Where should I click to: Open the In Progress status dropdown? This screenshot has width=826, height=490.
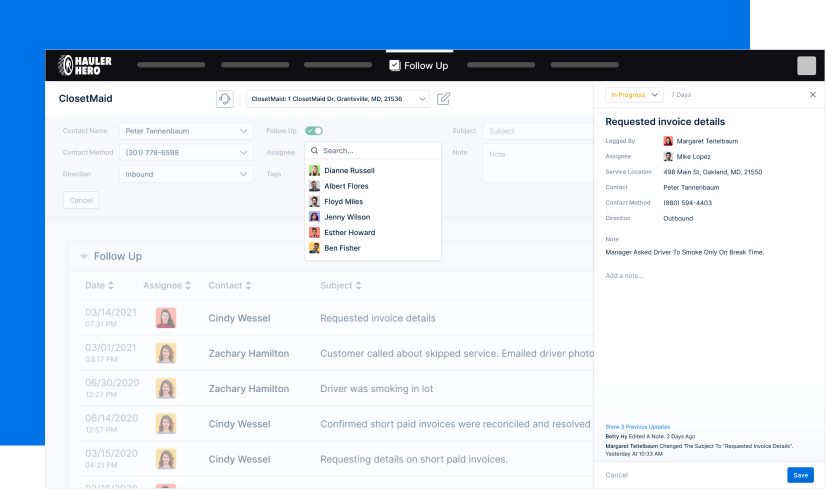[634, 95]
